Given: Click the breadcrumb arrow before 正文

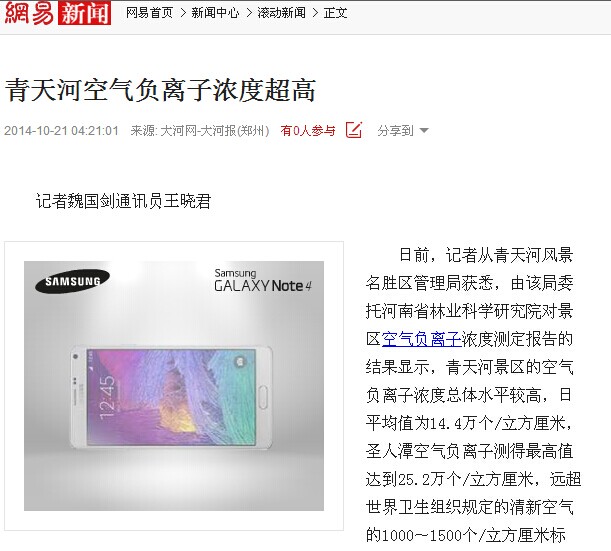Looking at the screenshot, I should (315, 13).
